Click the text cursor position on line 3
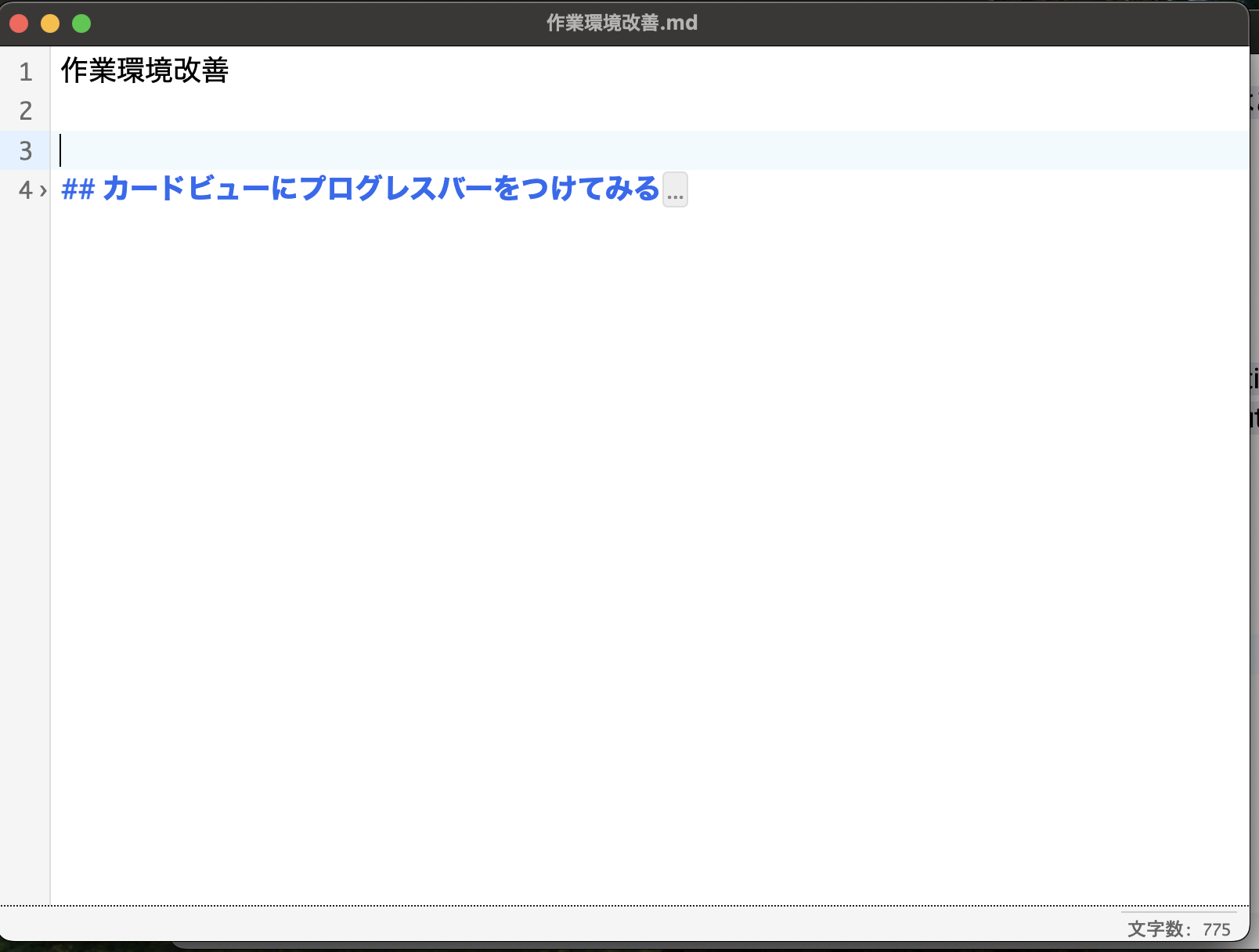 coord(60,151)
